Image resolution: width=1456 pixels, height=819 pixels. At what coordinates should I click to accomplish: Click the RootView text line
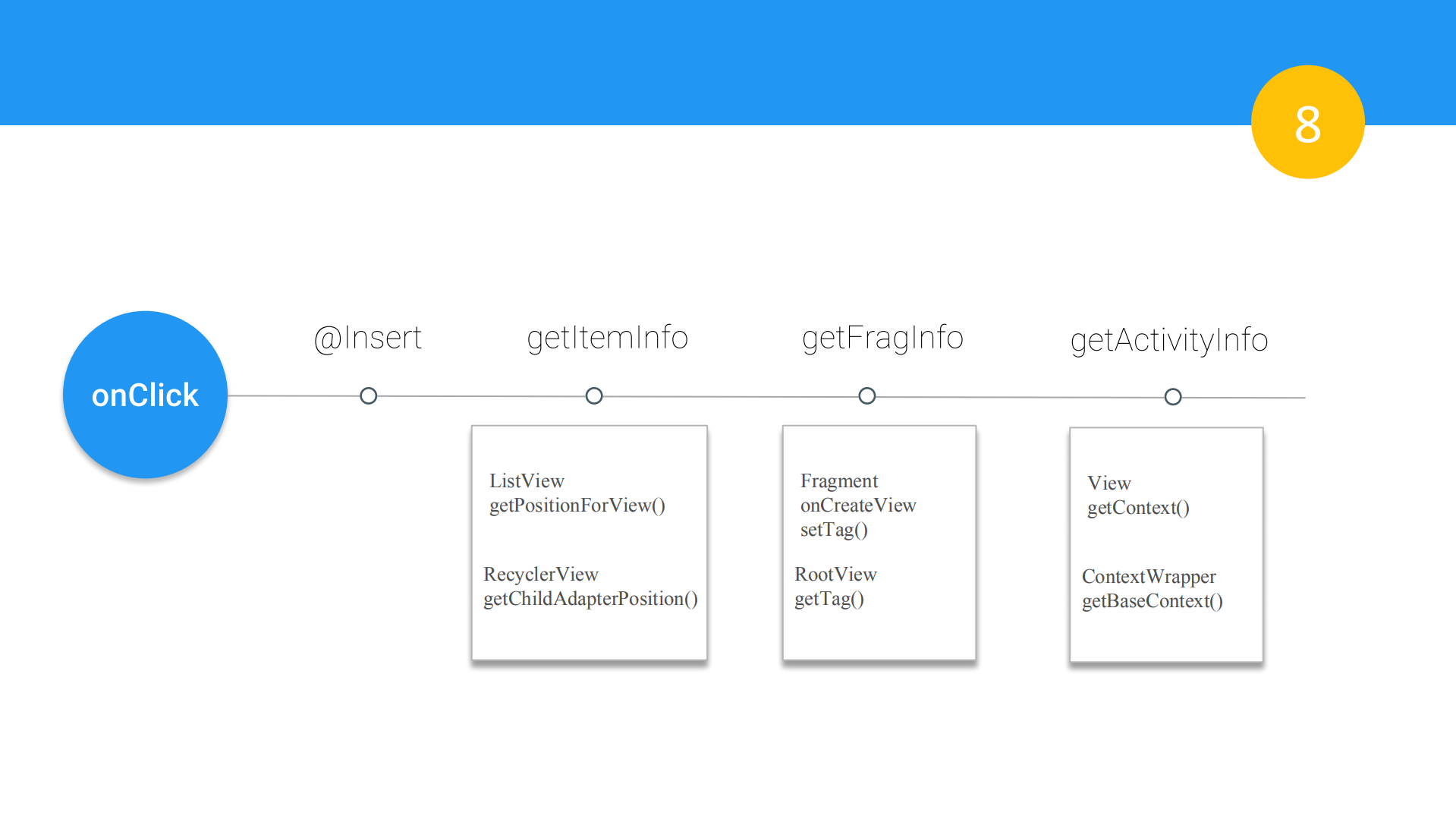[835, 575]
